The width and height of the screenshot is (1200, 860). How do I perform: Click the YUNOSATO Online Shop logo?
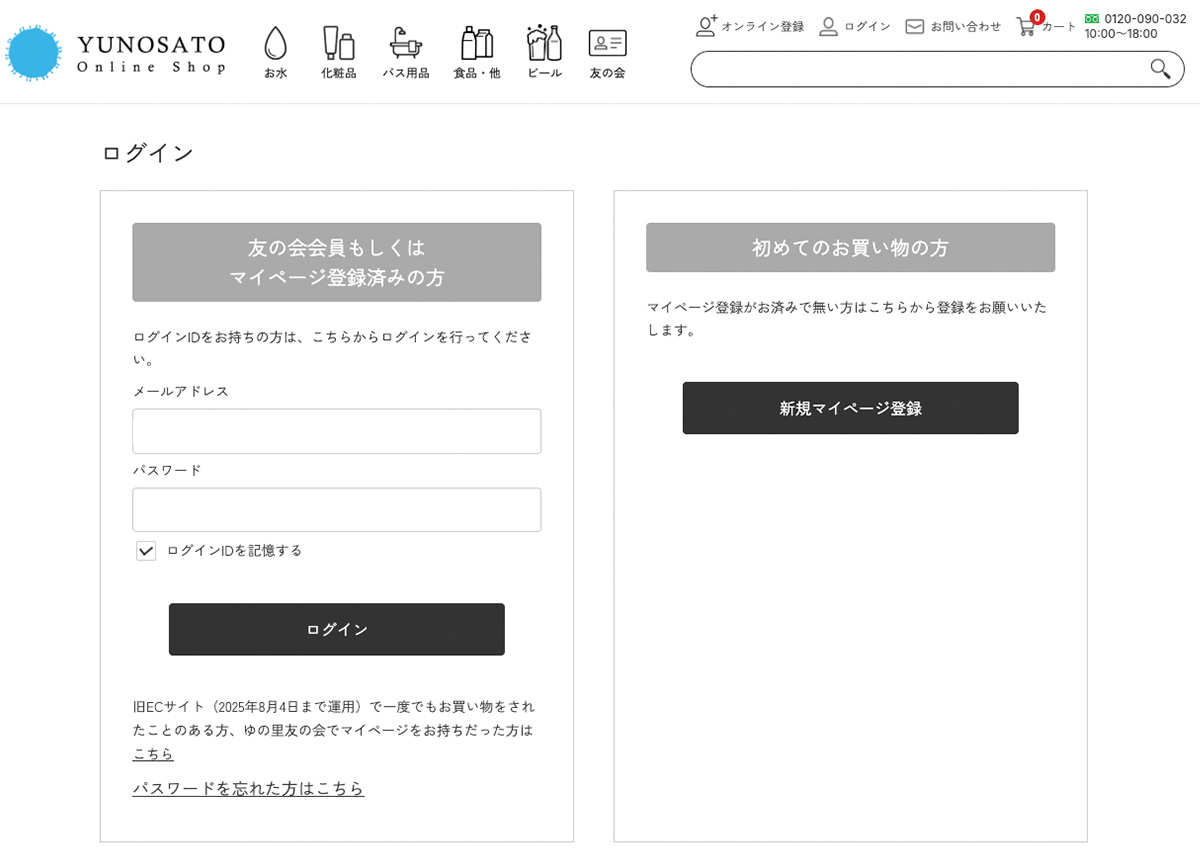point(116,53)
